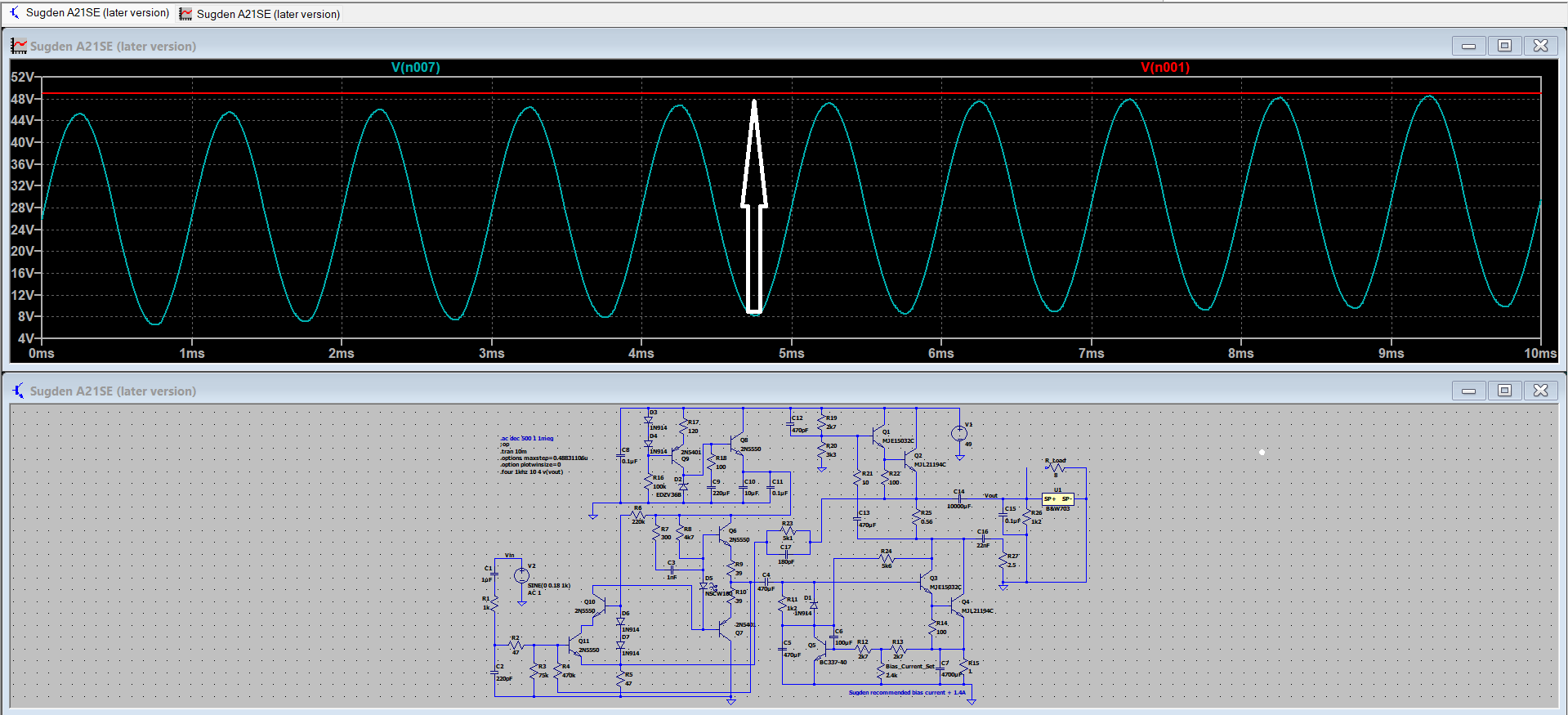1568x715 pixels.
Task: Maximize the waveform plot pane
Action: click(x=1504, y=46)
